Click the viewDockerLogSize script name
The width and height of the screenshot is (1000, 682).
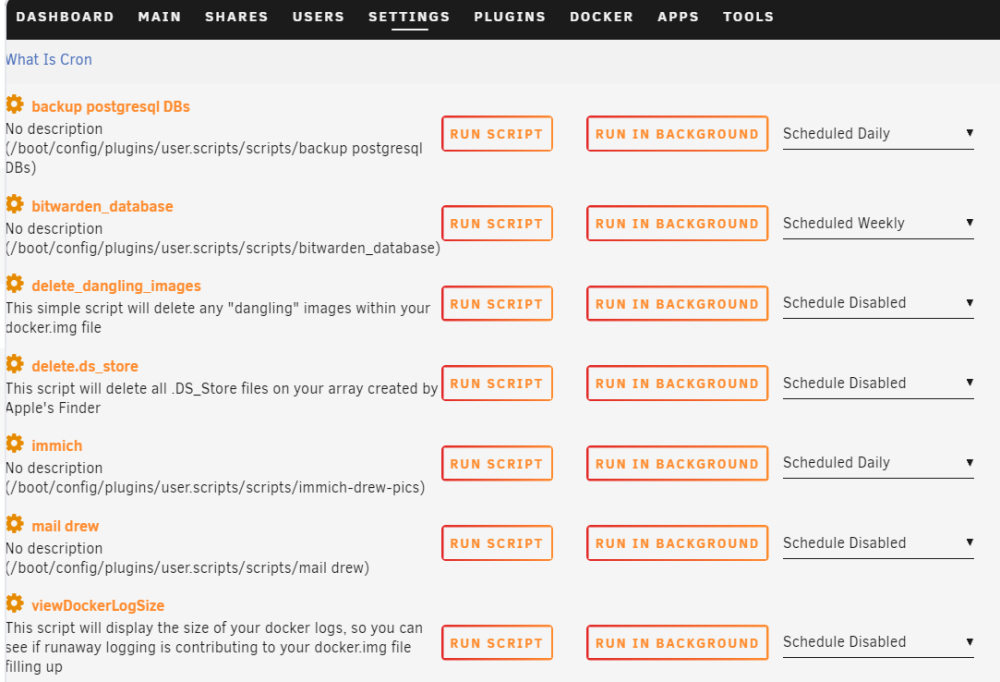[x=98, y=605]
